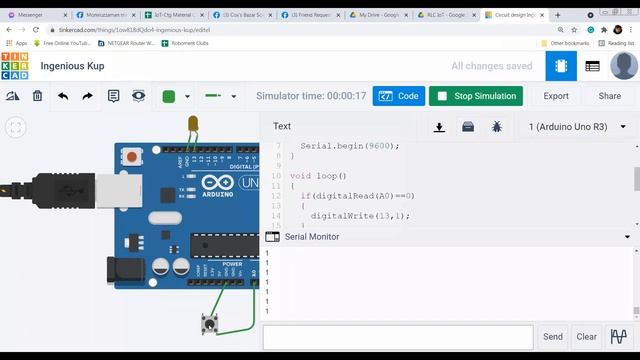Delete selection with the trash icon

click(38, 96)
